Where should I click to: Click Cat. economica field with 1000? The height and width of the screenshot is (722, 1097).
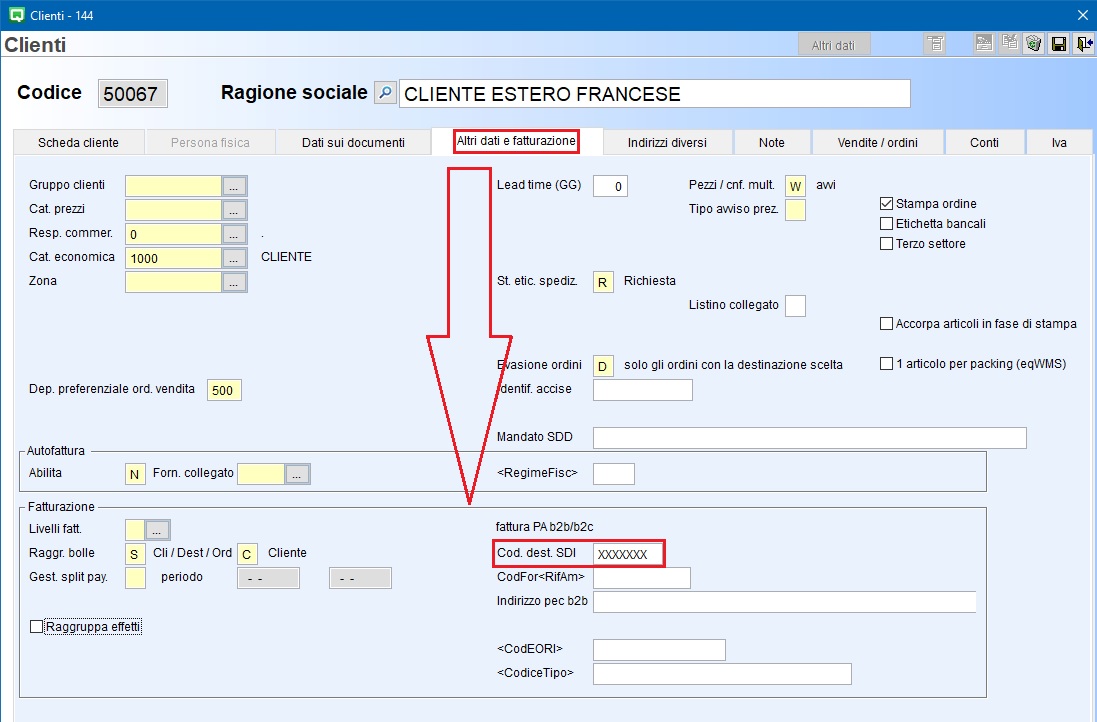pyautogui.click(x=174, y=258)
